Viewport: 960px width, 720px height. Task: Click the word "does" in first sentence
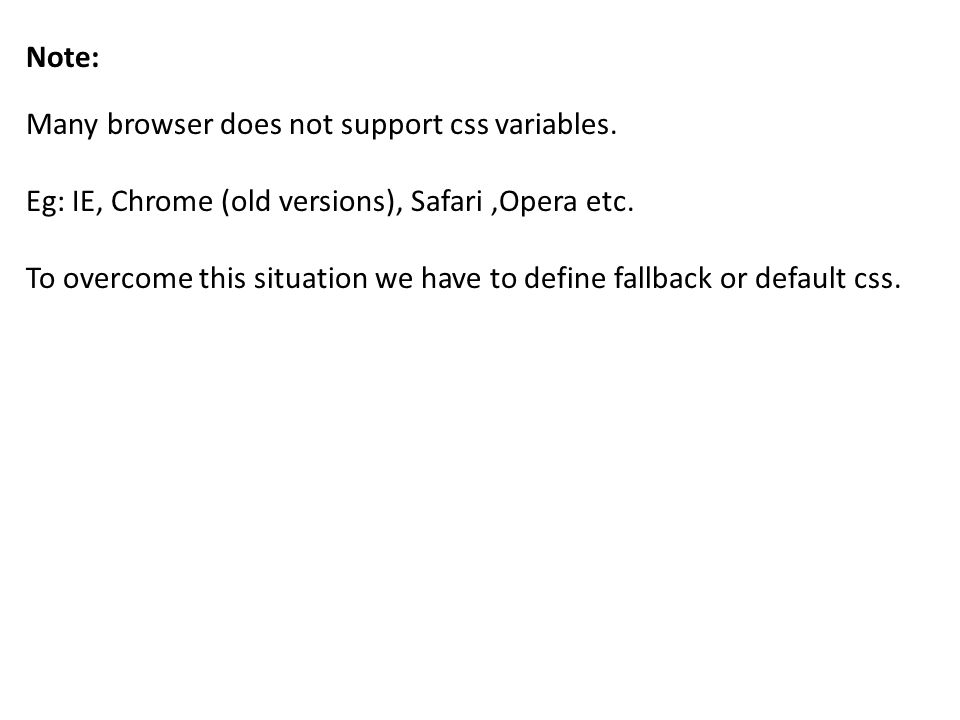pos(250,124)
